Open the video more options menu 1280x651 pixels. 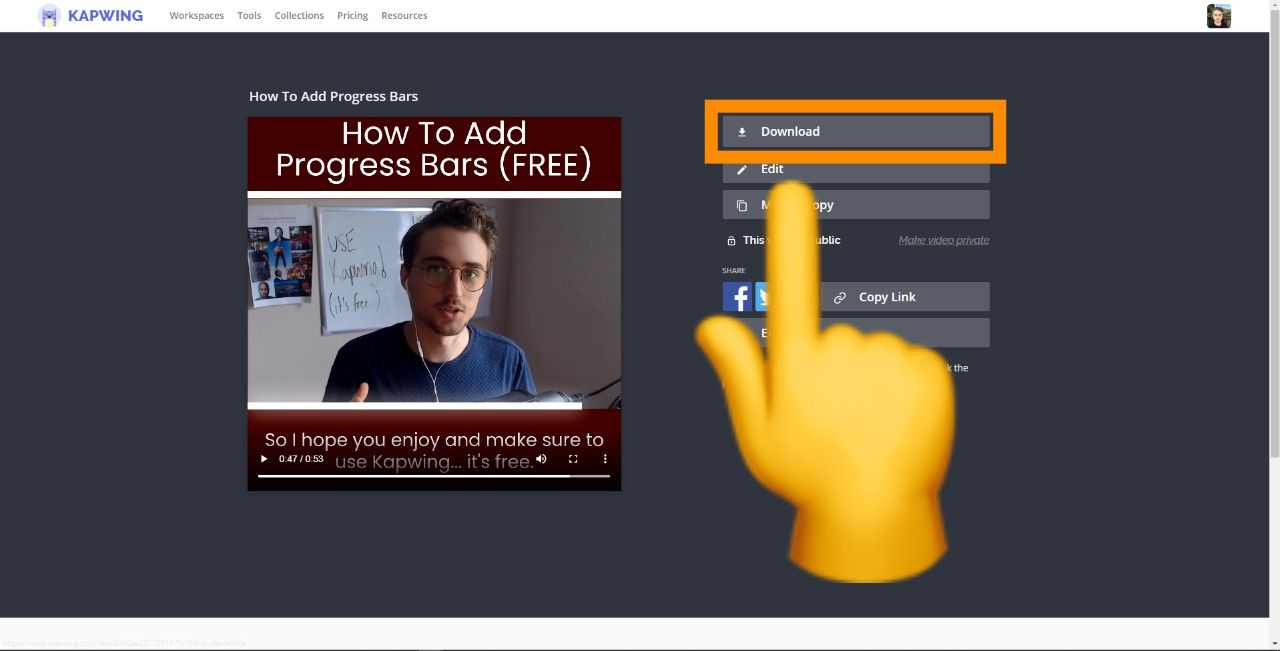tap(605, 459)
